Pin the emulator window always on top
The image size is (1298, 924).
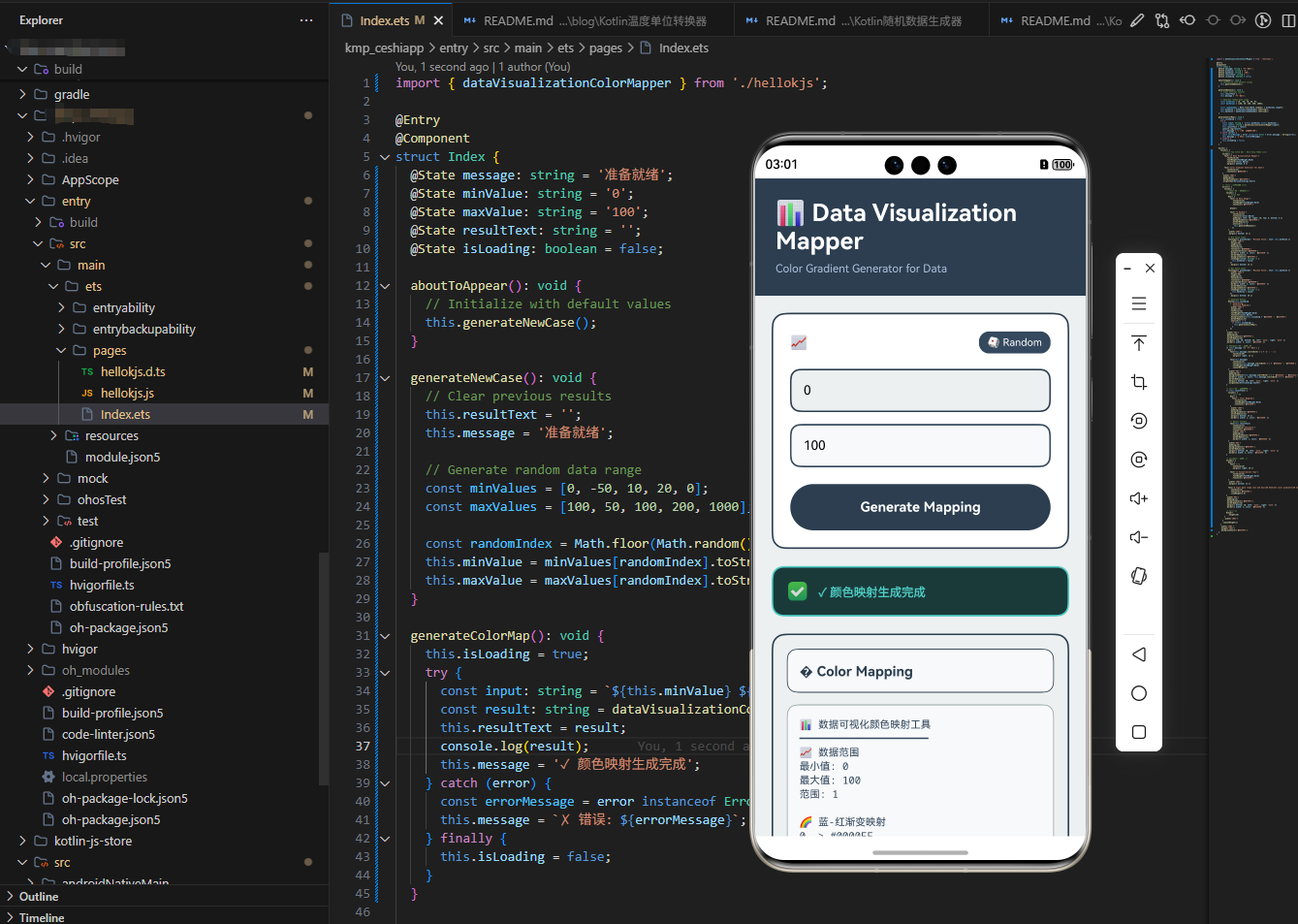1139,343
